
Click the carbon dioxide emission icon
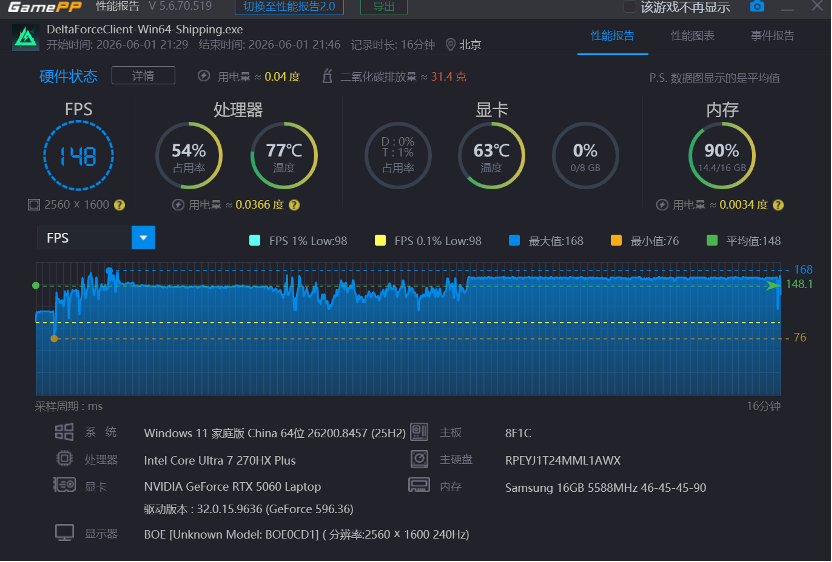tap(327, 76)
